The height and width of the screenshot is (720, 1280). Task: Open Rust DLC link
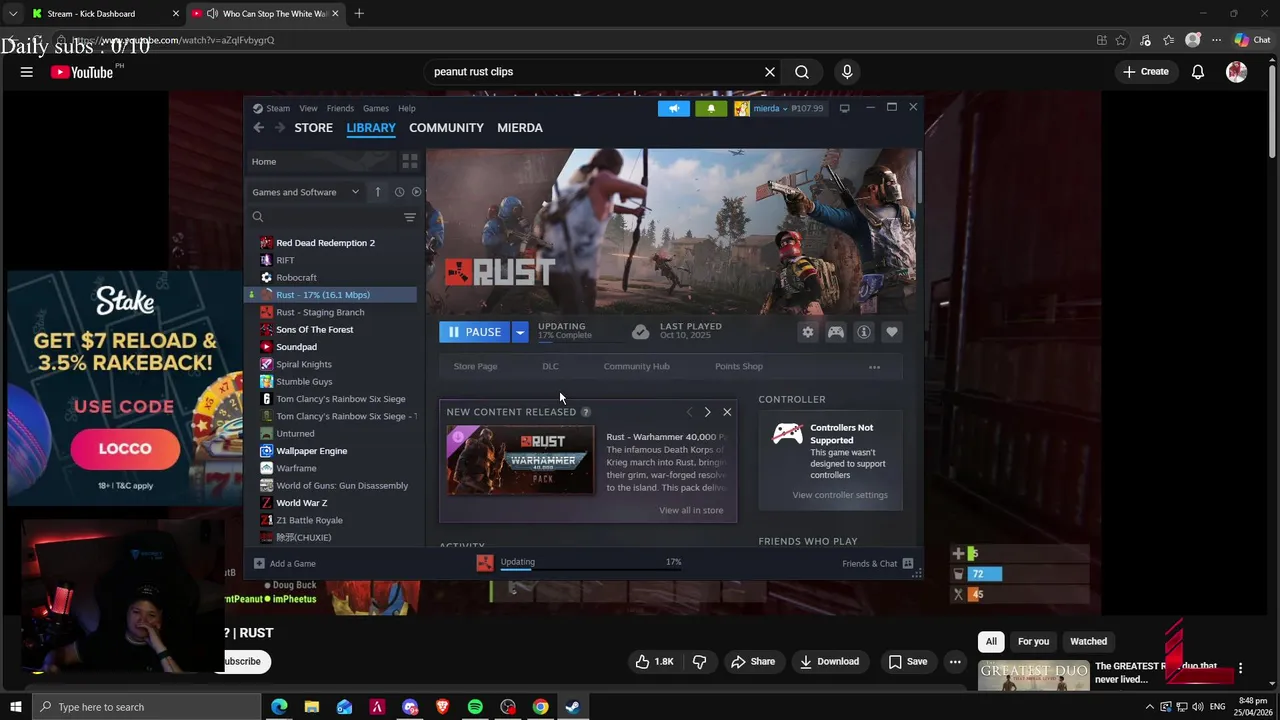[x=550, y=367]
